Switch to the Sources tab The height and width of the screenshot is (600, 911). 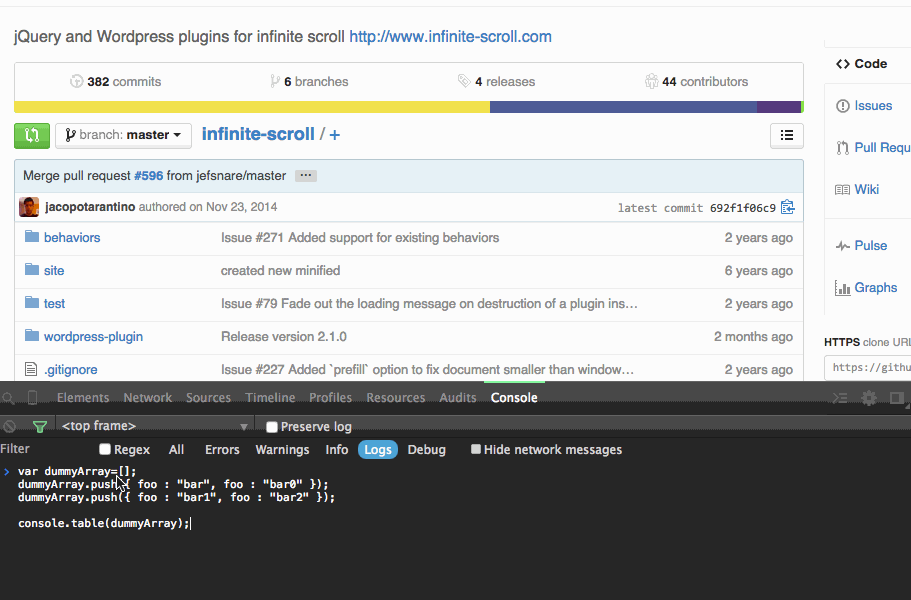click(209, 398)
